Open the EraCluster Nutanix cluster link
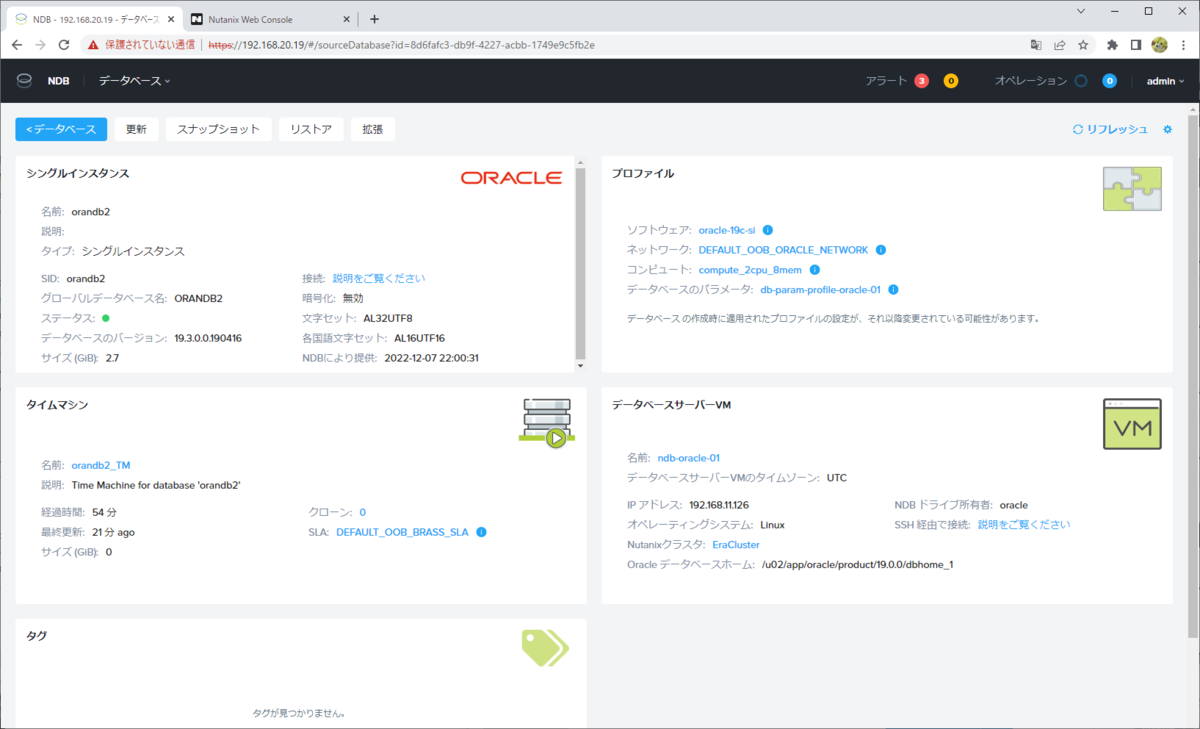This screenshot has width=1200, height=729. point(735,545)
